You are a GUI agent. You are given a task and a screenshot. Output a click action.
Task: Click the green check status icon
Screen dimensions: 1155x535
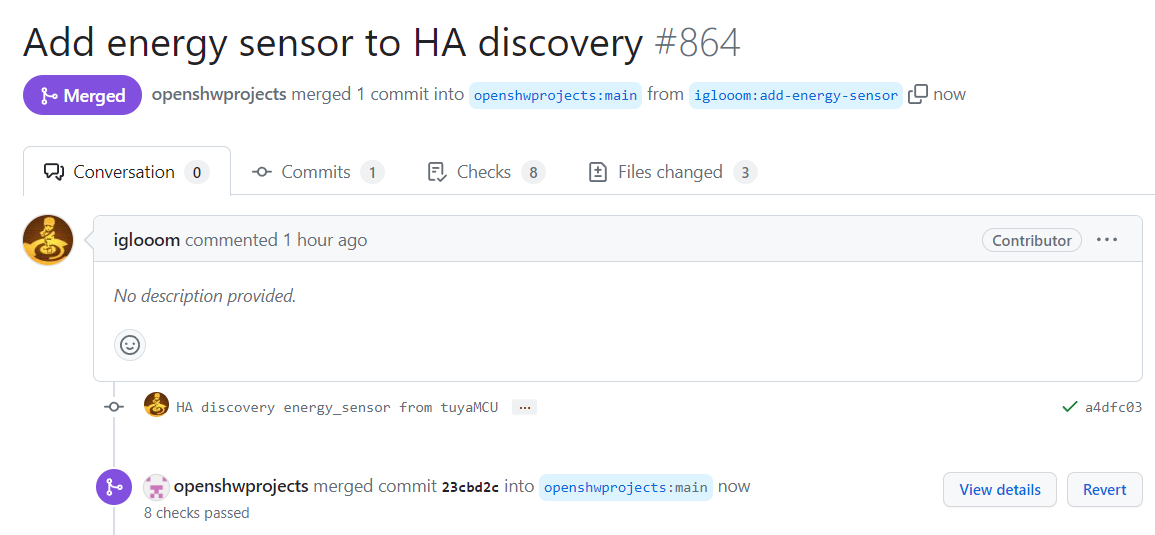(x=1070, y=407)
